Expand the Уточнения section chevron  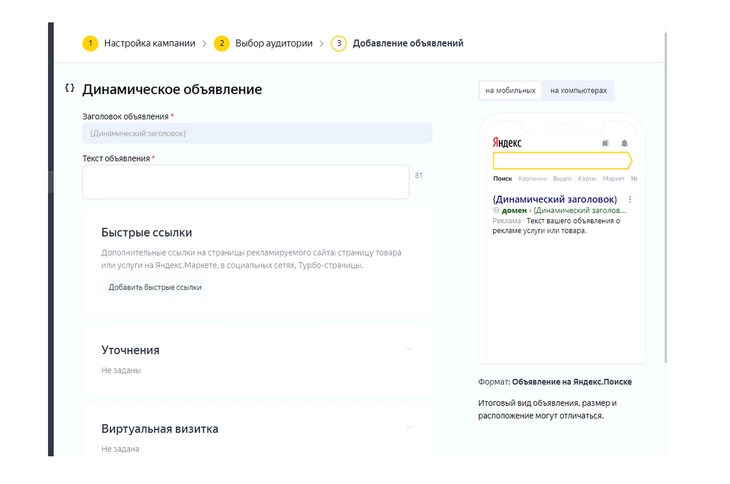(x=409, y=348)
